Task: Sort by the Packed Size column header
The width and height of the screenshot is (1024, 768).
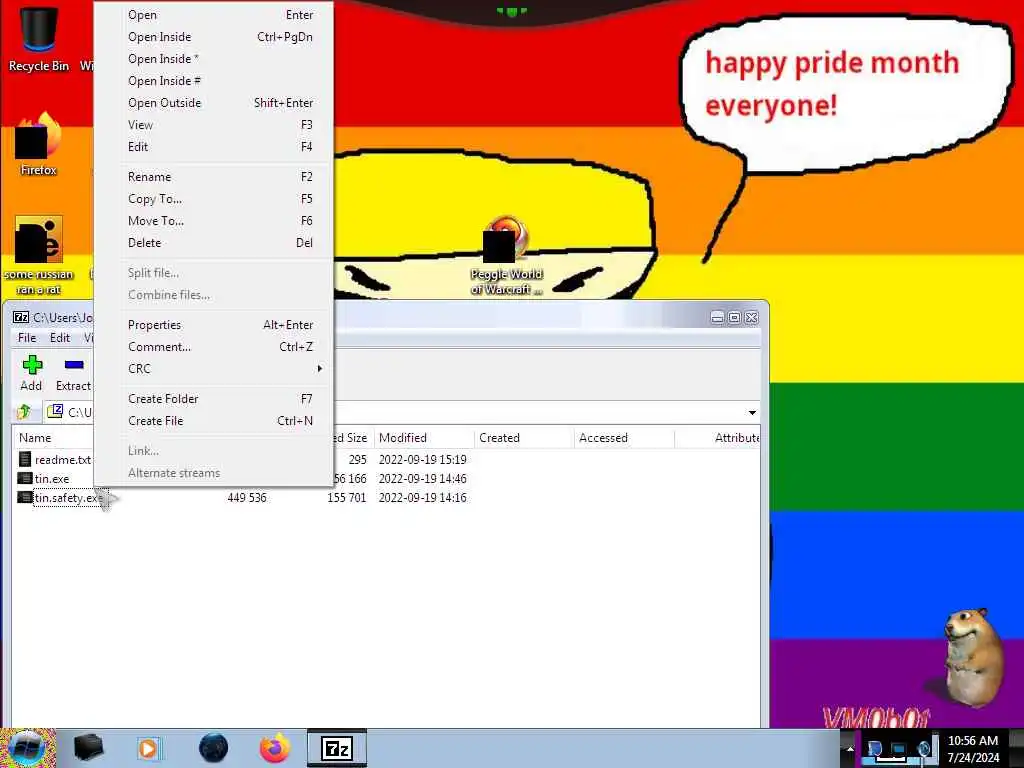Action: pyautogui.click(x=353, y=438)
